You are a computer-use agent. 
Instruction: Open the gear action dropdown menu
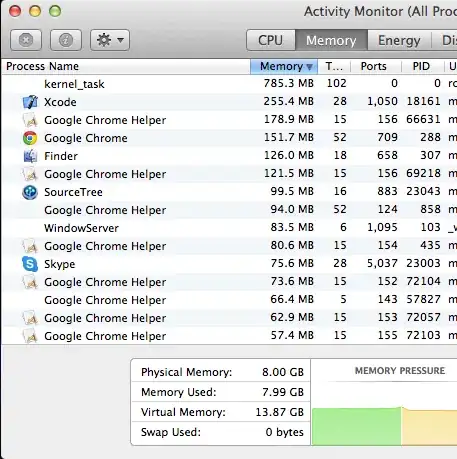[x=110, y=40]
